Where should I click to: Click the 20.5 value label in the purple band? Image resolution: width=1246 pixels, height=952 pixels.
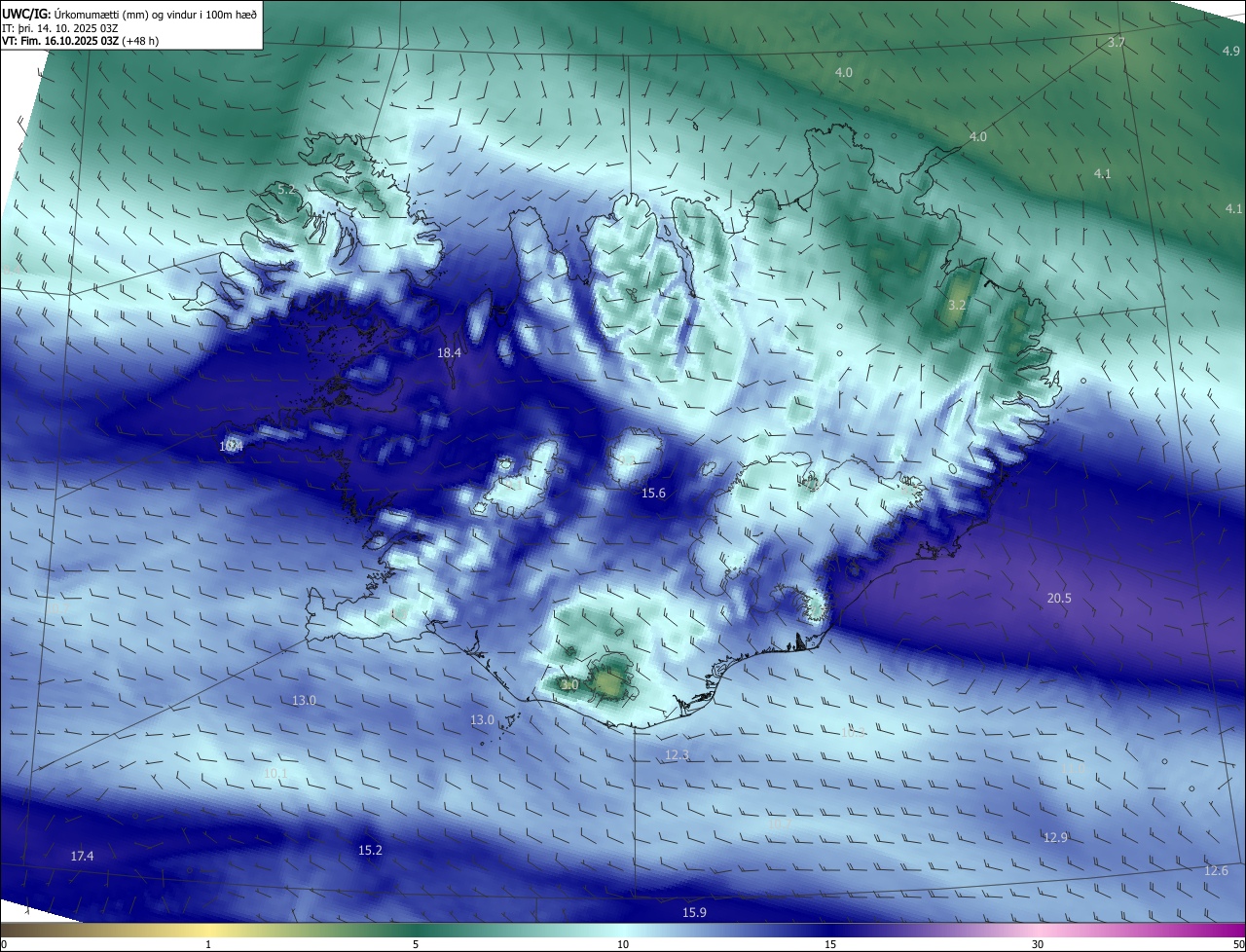[1059, 599]
